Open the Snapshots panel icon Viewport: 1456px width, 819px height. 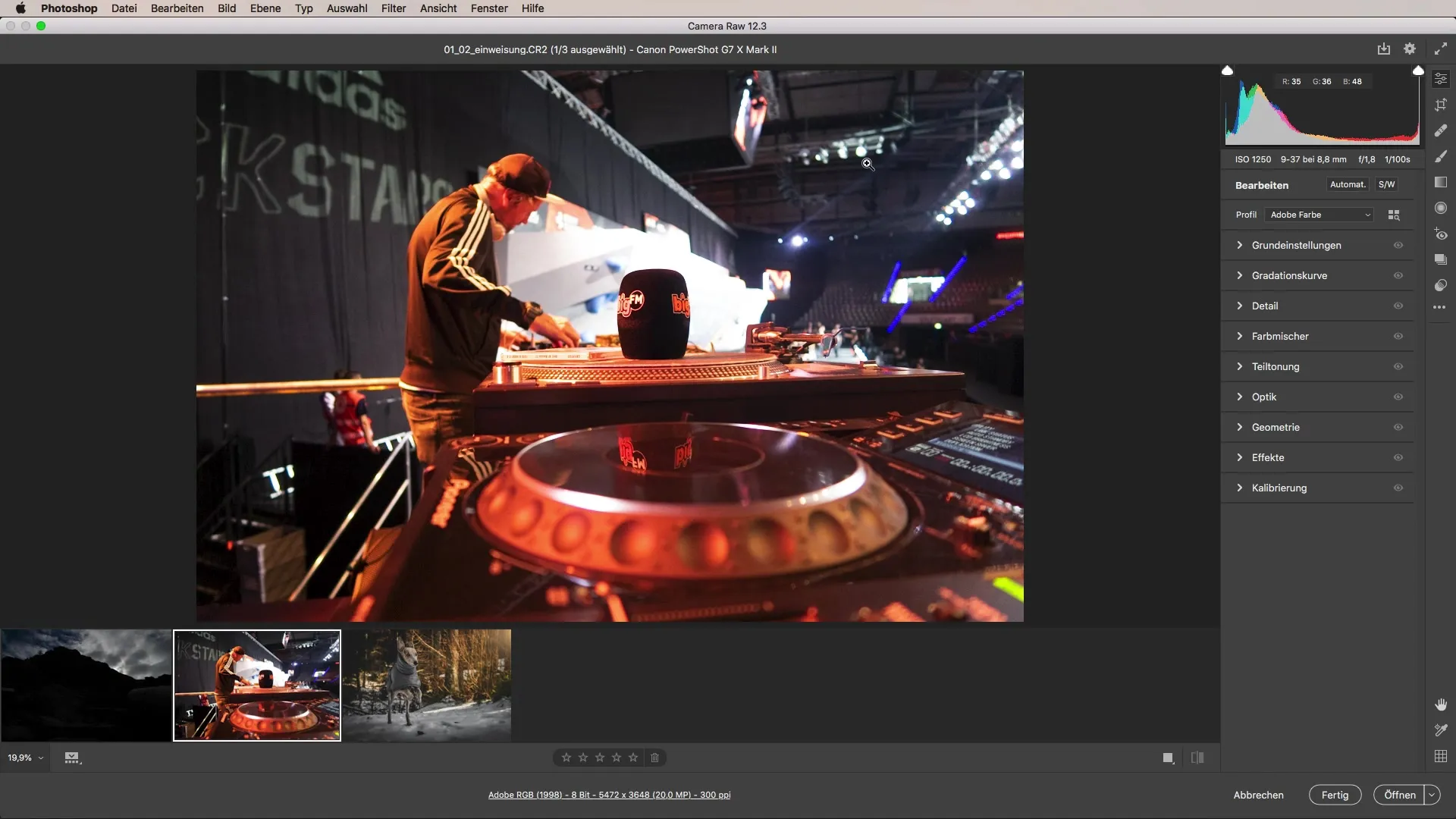tap(1441, 259)
